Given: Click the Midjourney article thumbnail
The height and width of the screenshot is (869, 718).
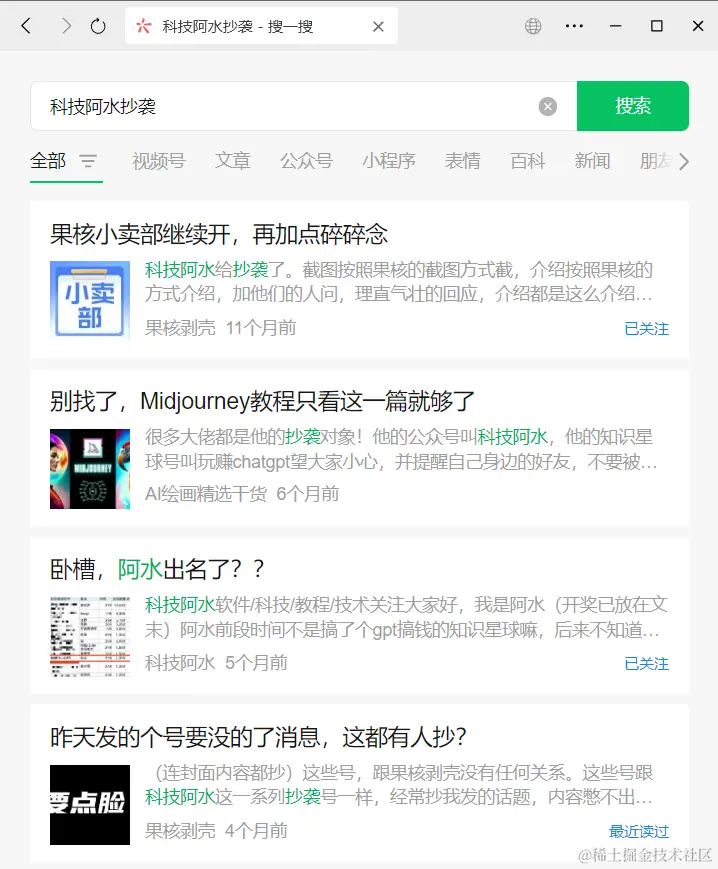Looking at the screenshot, I should click(x=90, y=469).
